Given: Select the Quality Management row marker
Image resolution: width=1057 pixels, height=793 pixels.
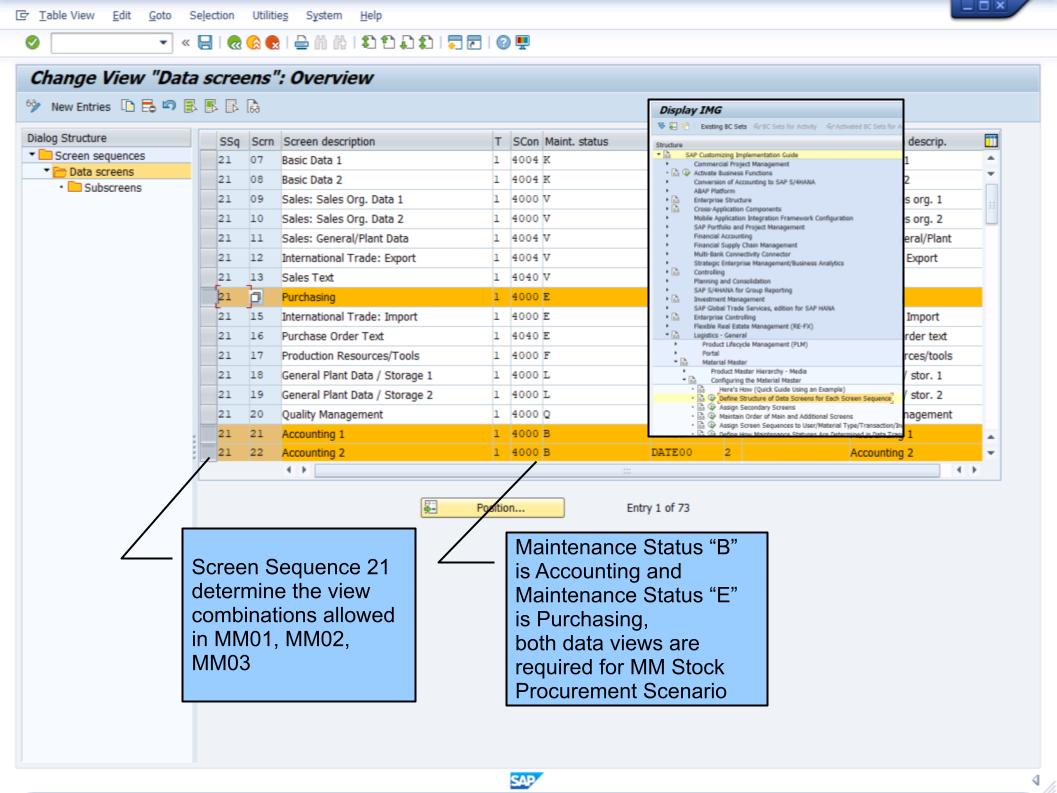Looking at the screenshot, I should 208,415.
